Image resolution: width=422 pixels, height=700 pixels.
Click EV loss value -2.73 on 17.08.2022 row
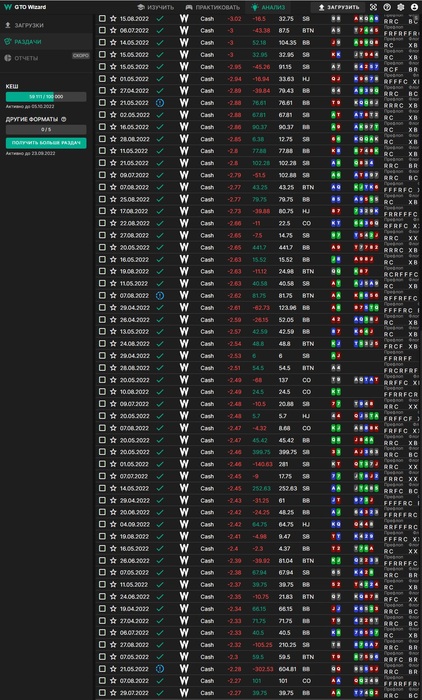pos(234,211)
